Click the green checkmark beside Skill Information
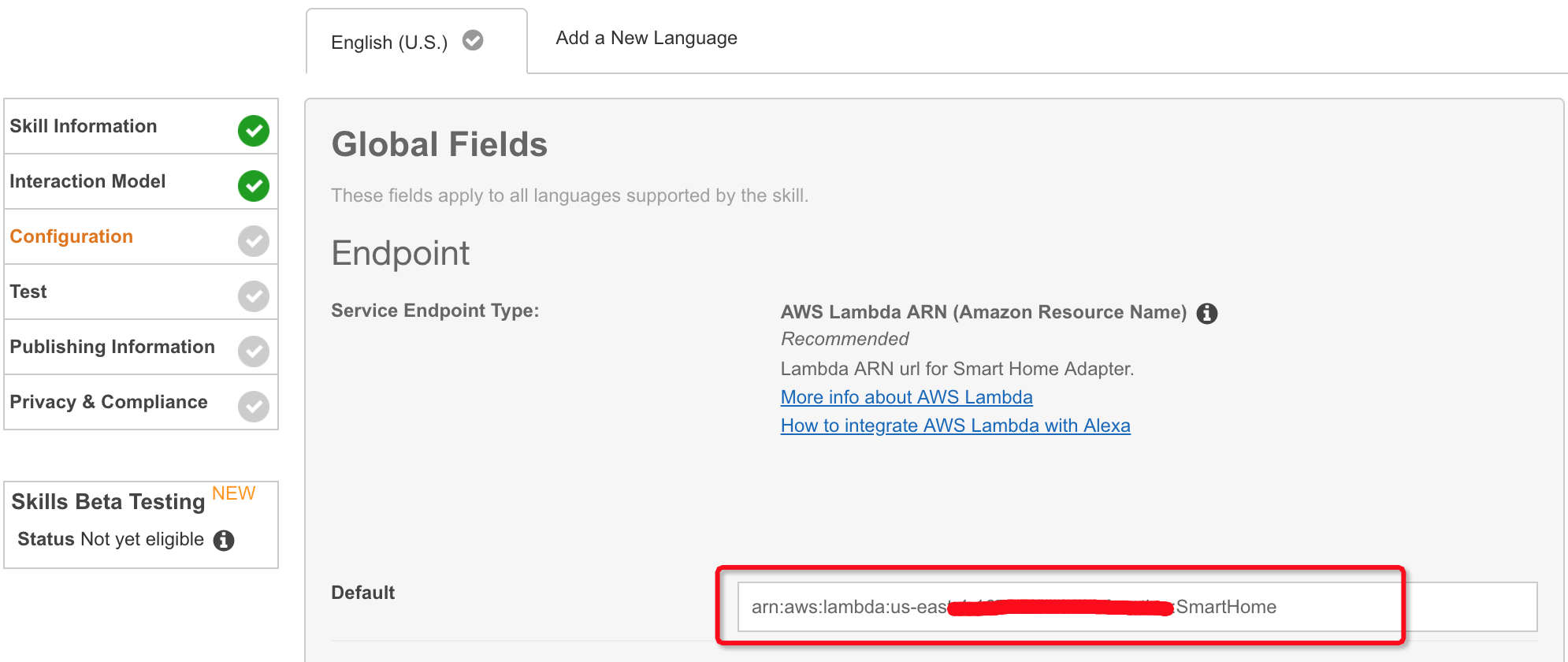This screenshot has width=1568, height=662. 254,131
